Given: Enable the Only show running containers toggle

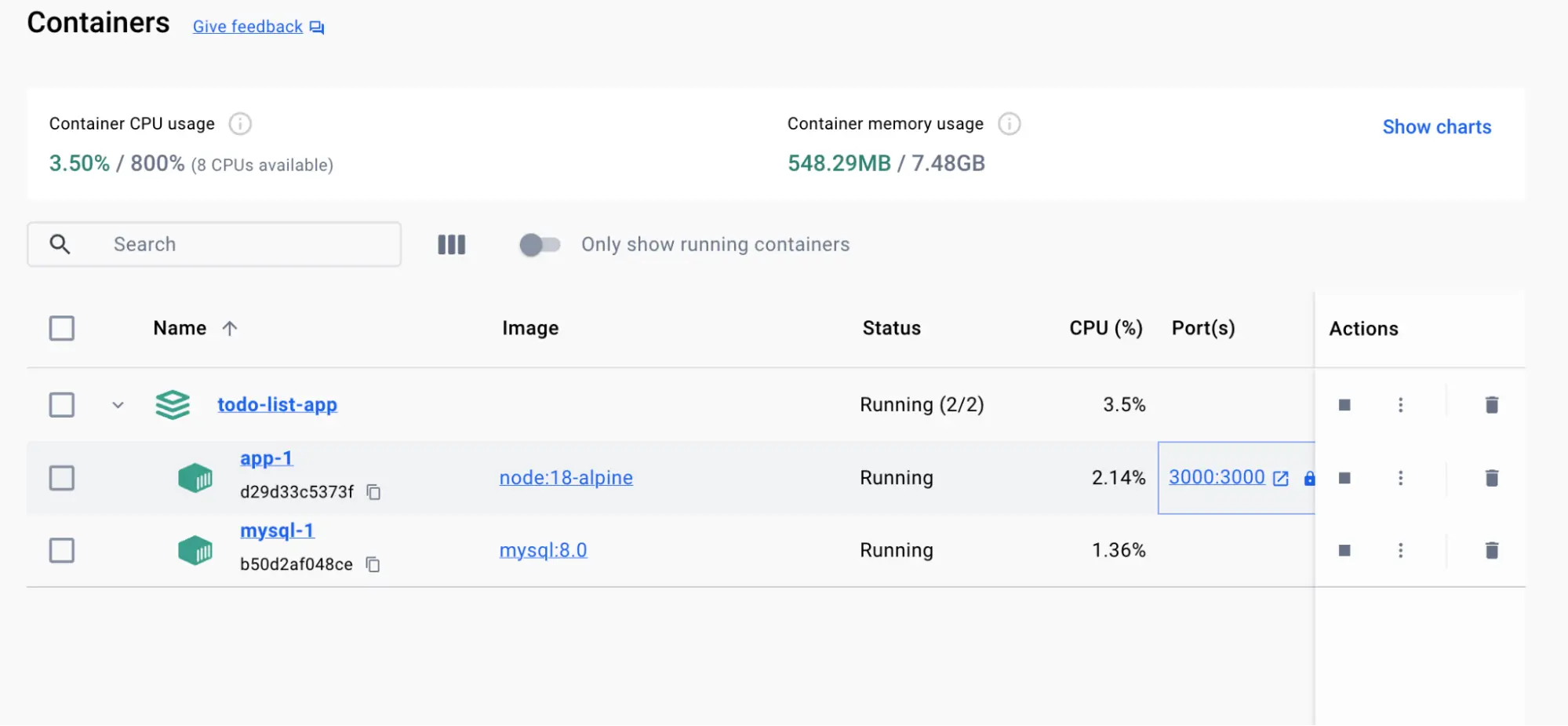Looking at the screenshot, I should pos(539,244).
